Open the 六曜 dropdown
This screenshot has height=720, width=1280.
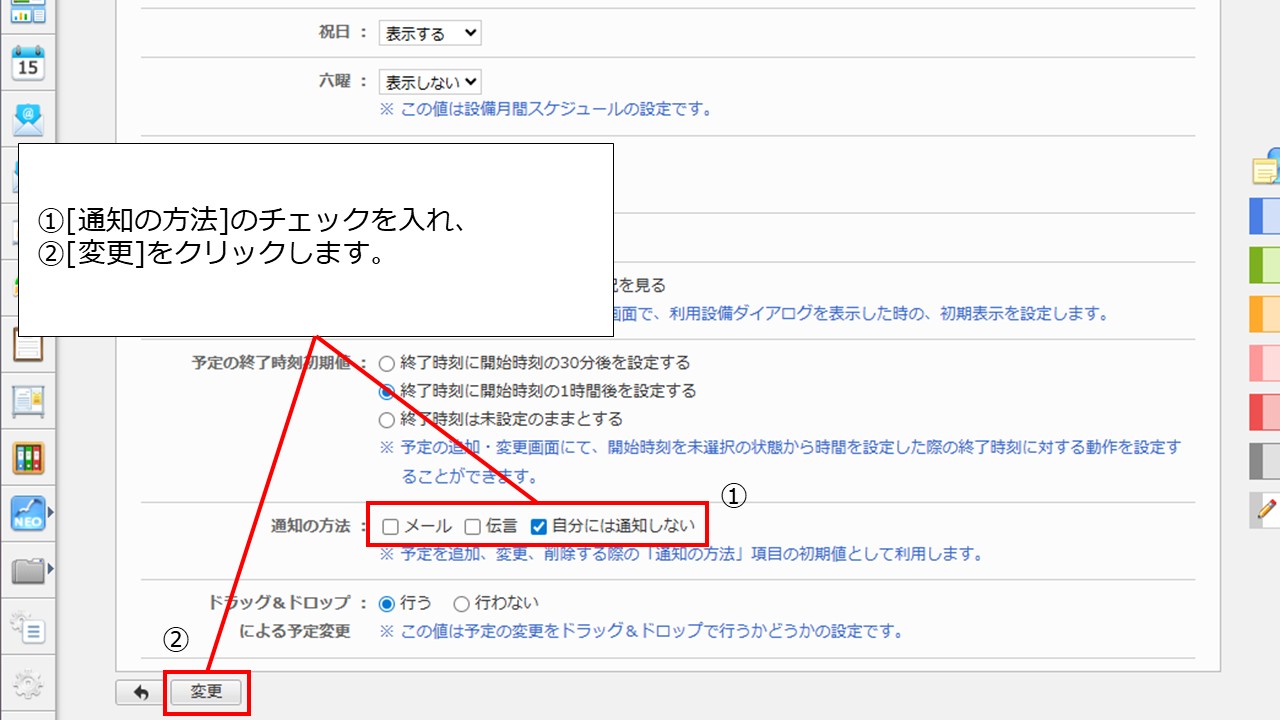(430, 82)
